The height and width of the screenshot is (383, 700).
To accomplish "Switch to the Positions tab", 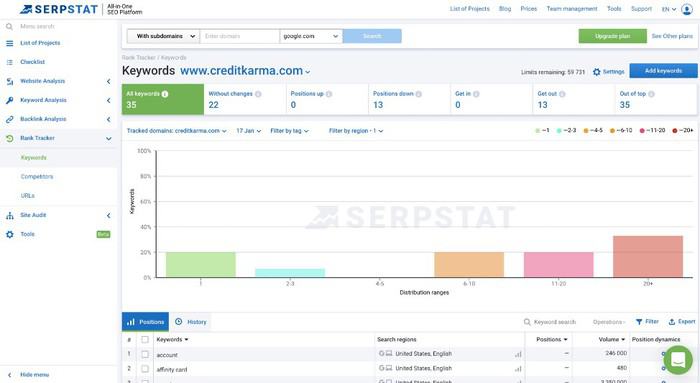I will pyautogui.click(x=145, y=322).
